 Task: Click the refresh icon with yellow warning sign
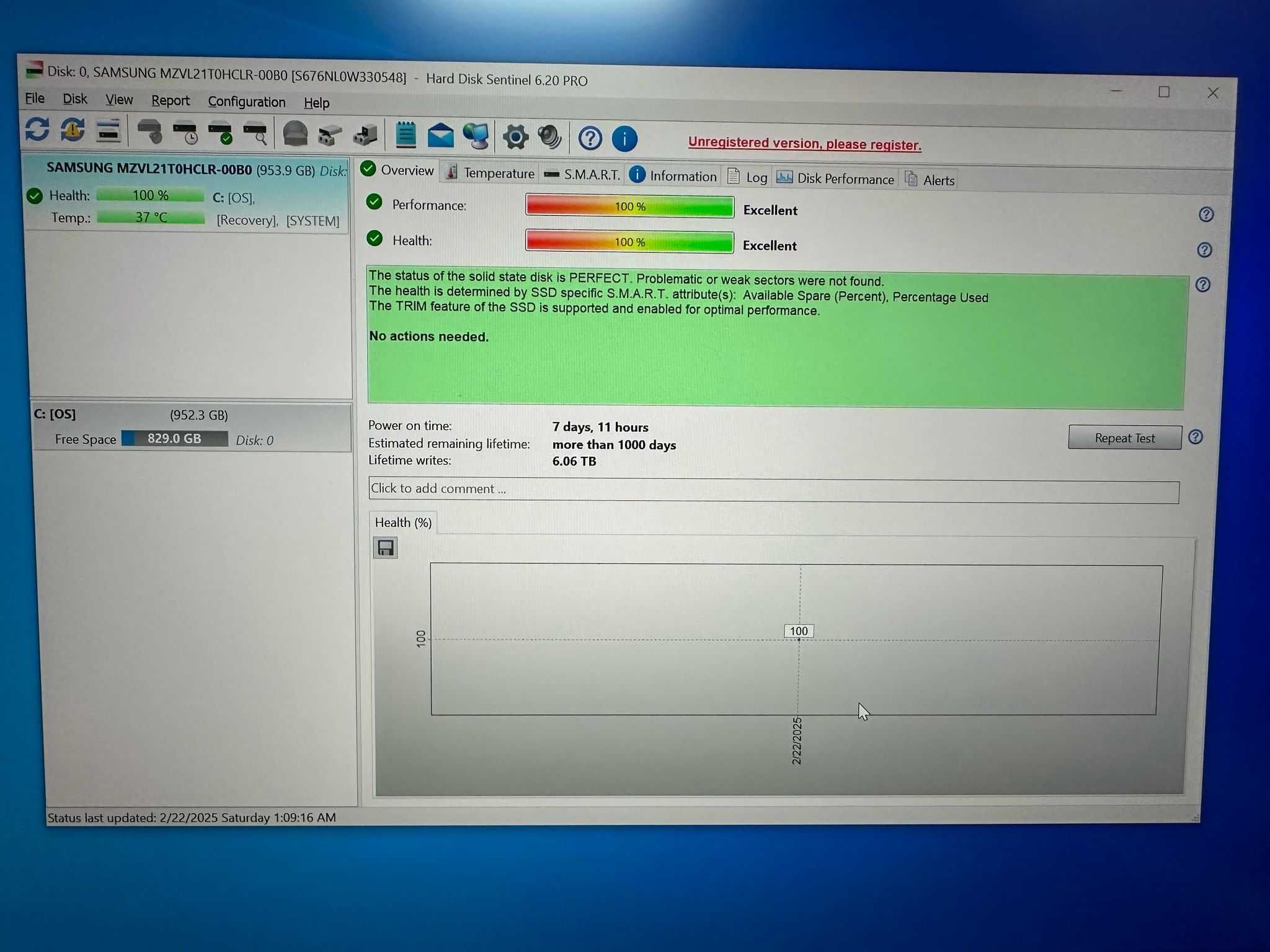(73, 130)
